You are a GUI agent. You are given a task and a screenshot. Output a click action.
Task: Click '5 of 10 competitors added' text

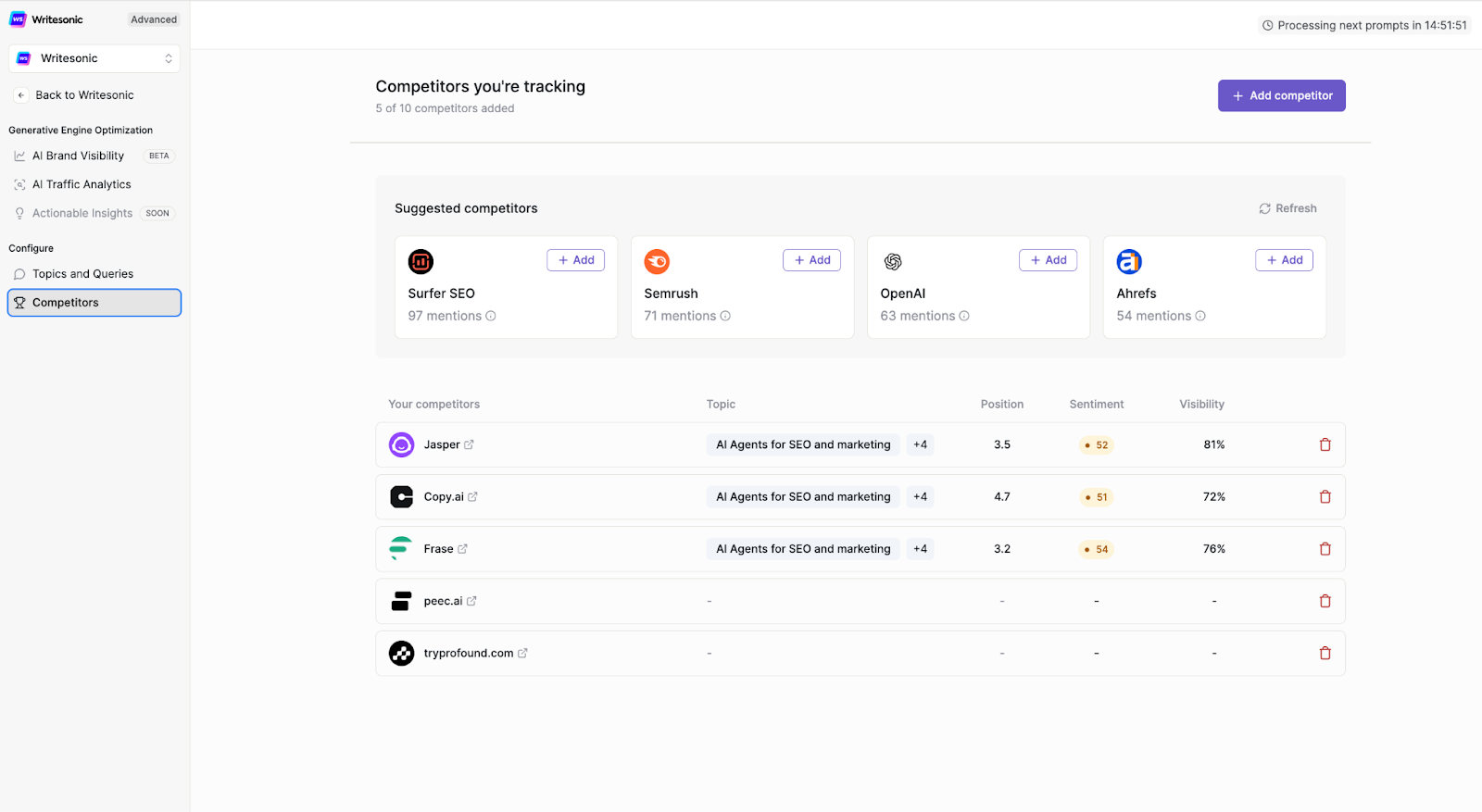[x=445, y=108]
